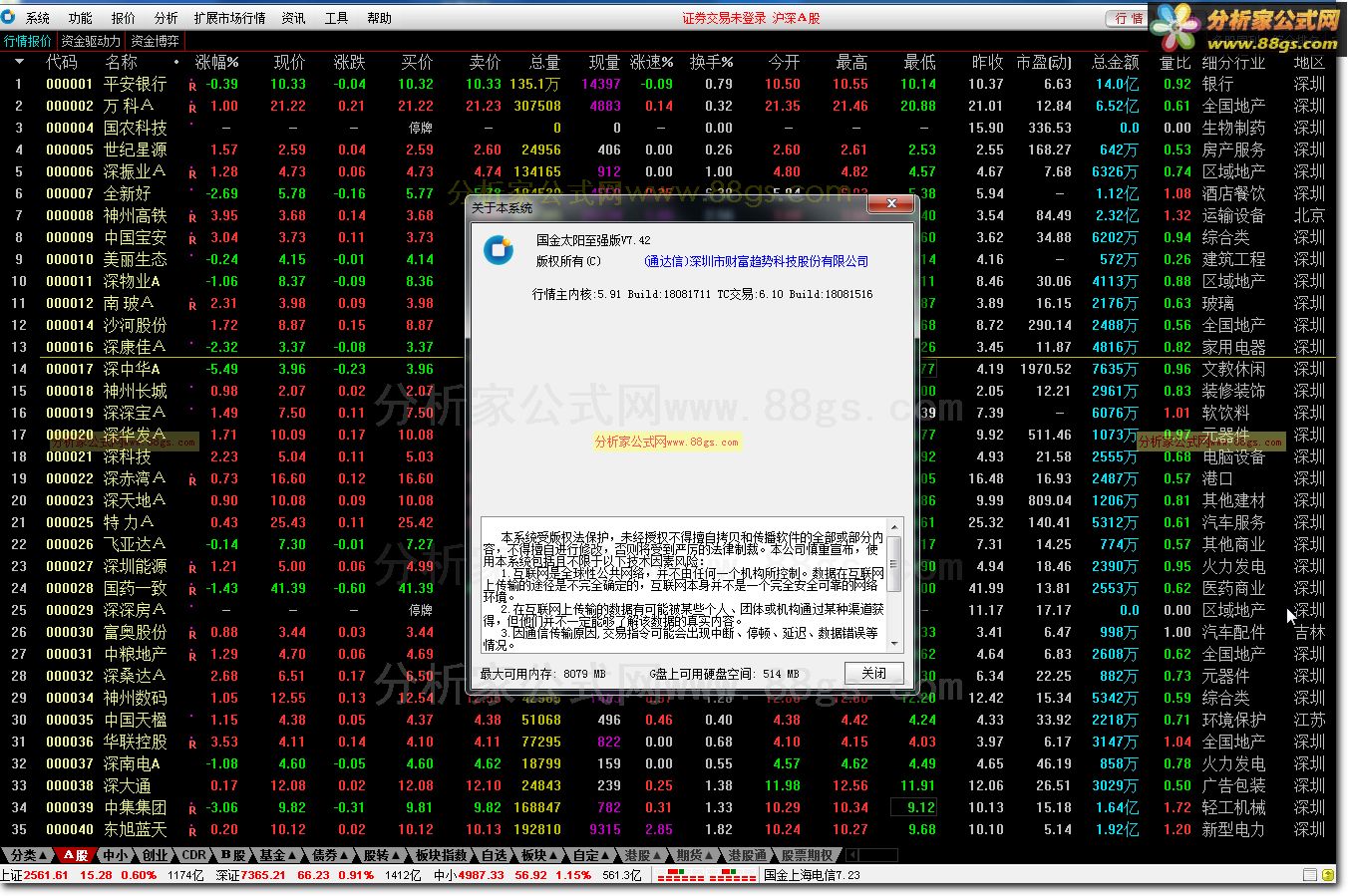Viewport: 1349px width, 896px height.
Task: Open the 扩展市场行情 menu
Action: tap(230, 18)
